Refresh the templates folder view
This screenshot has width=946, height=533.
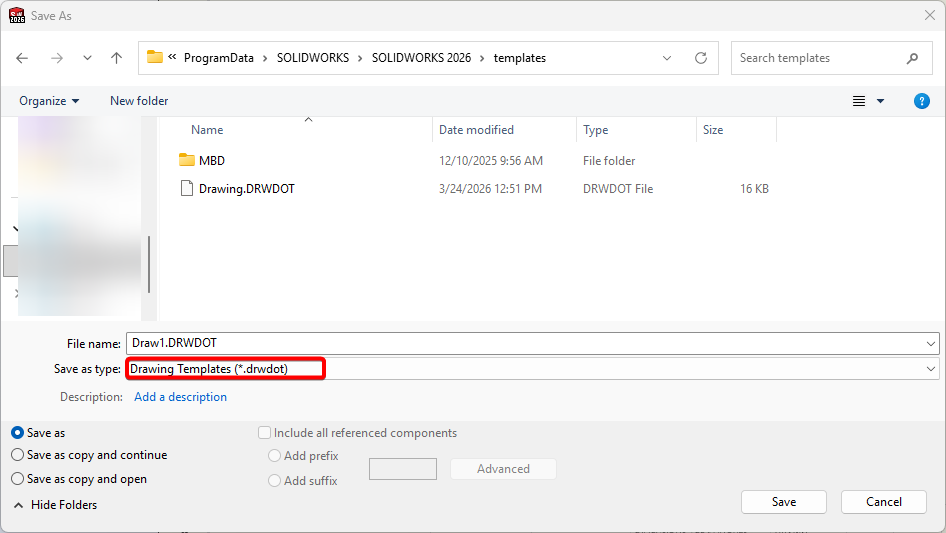pos(700,58)
